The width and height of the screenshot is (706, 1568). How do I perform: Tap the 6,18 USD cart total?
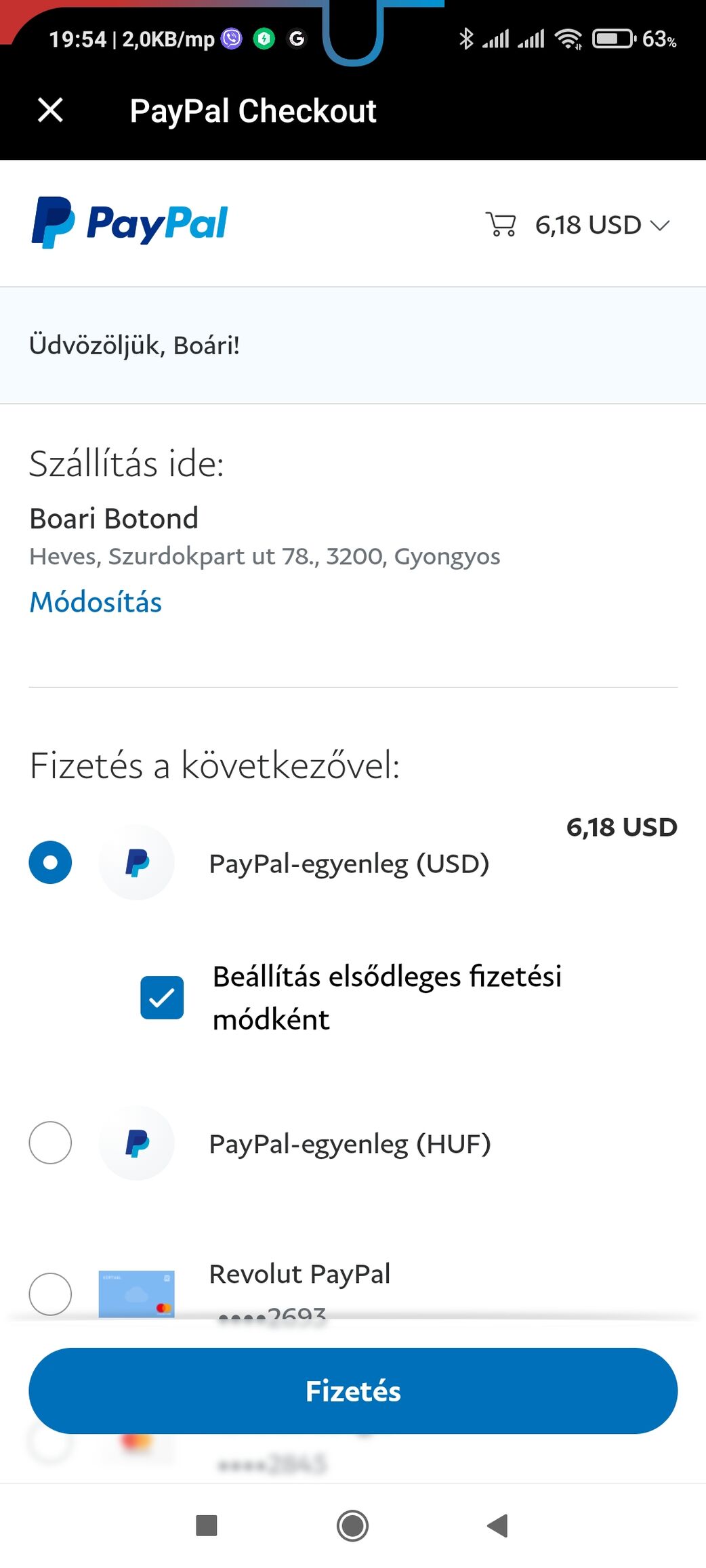(x=587, y=225)
